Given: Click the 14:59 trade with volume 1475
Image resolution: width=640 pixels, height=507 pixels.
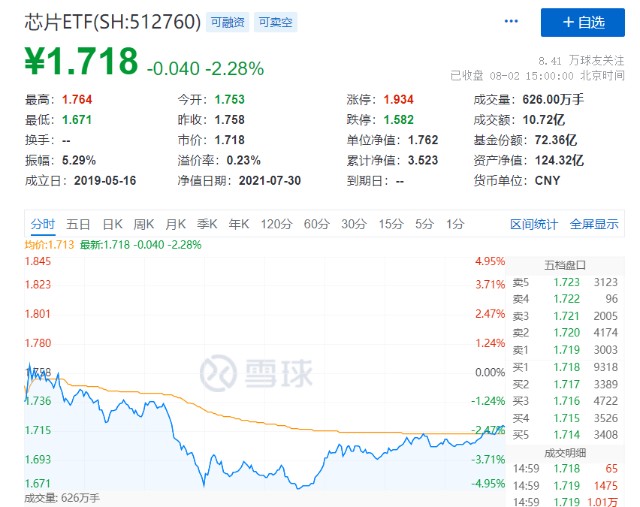Looking at the screenshot, I should 565,486.
